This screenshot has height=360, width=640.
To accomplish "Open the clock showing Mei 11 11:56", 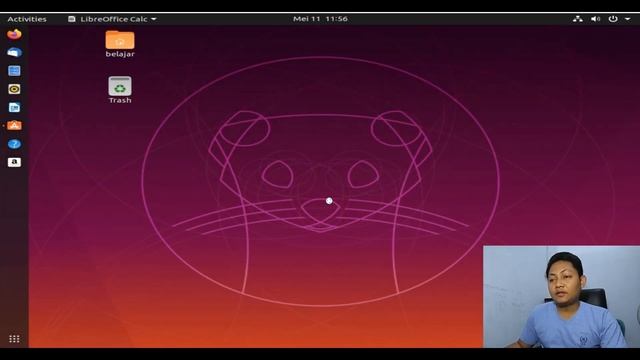I will [x=320, y=19].
